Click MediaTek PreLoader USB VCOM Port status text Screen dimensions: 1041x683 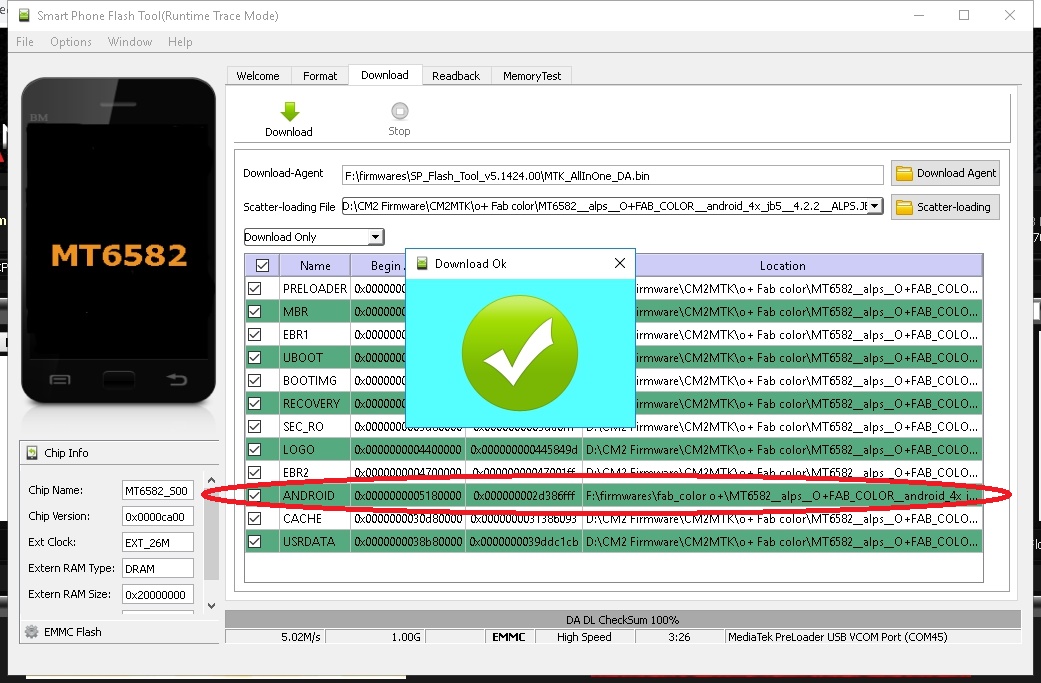tap(838, 637)
